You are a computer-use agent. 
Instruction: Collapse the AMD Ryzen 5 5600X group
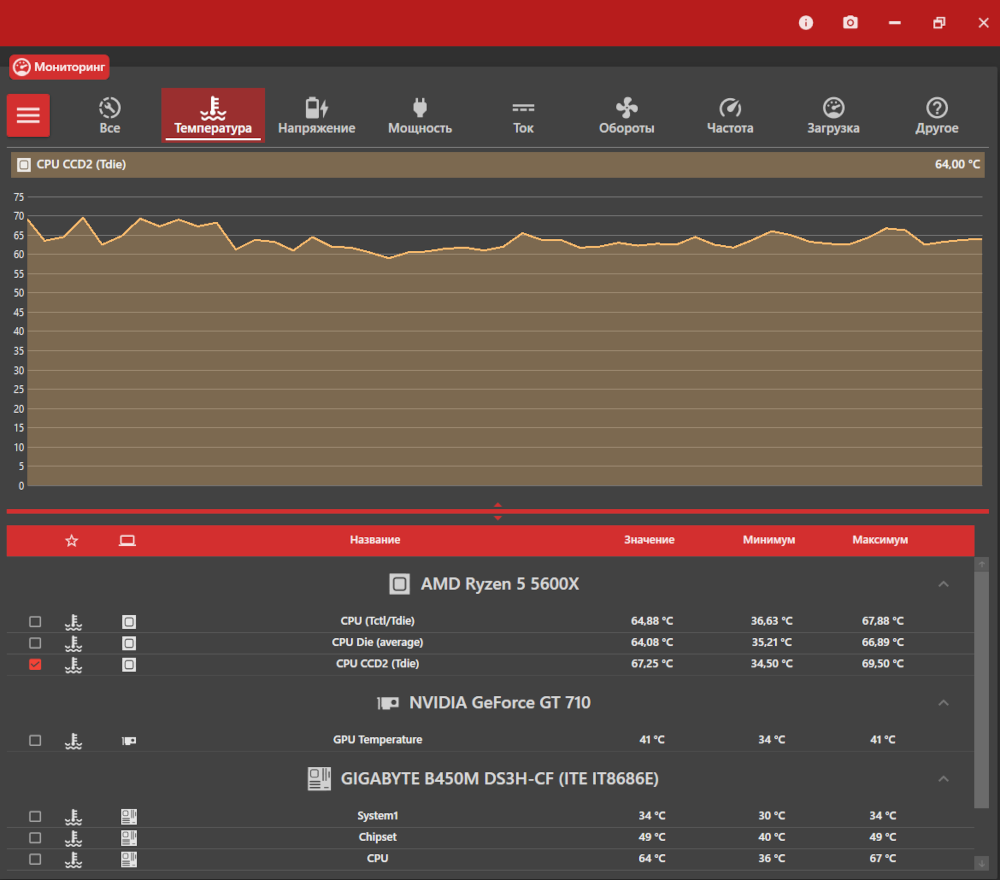coord(943,584)
